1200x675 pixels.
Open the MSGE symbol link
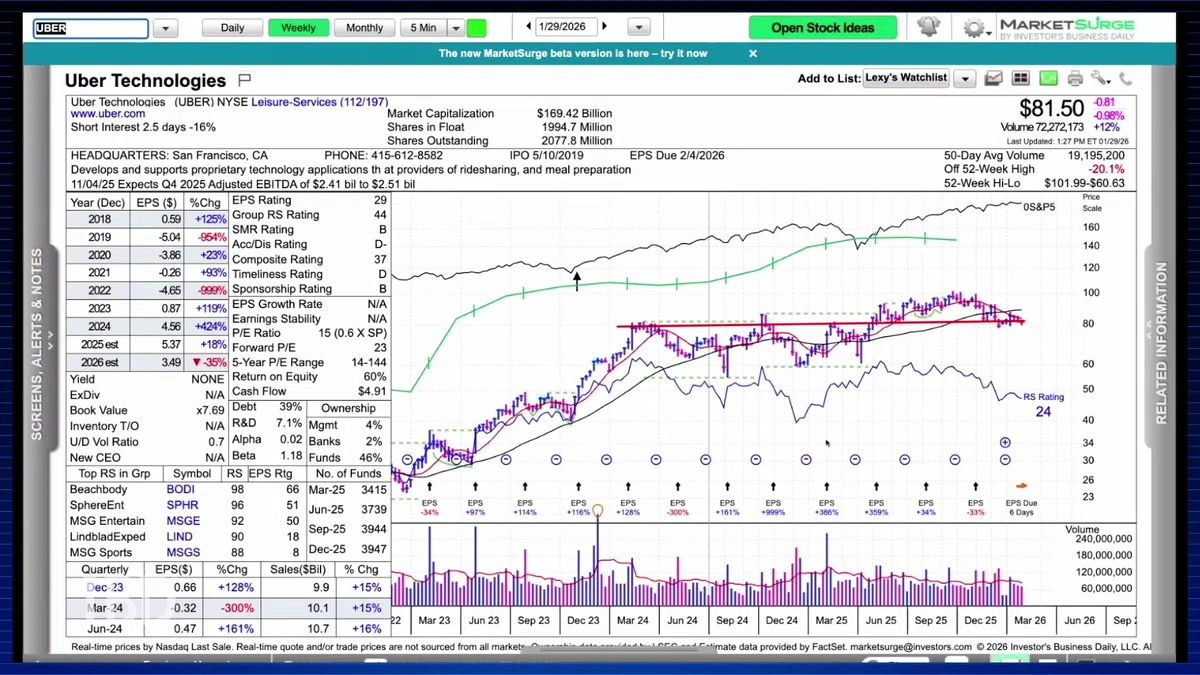[x=183, y=521]
